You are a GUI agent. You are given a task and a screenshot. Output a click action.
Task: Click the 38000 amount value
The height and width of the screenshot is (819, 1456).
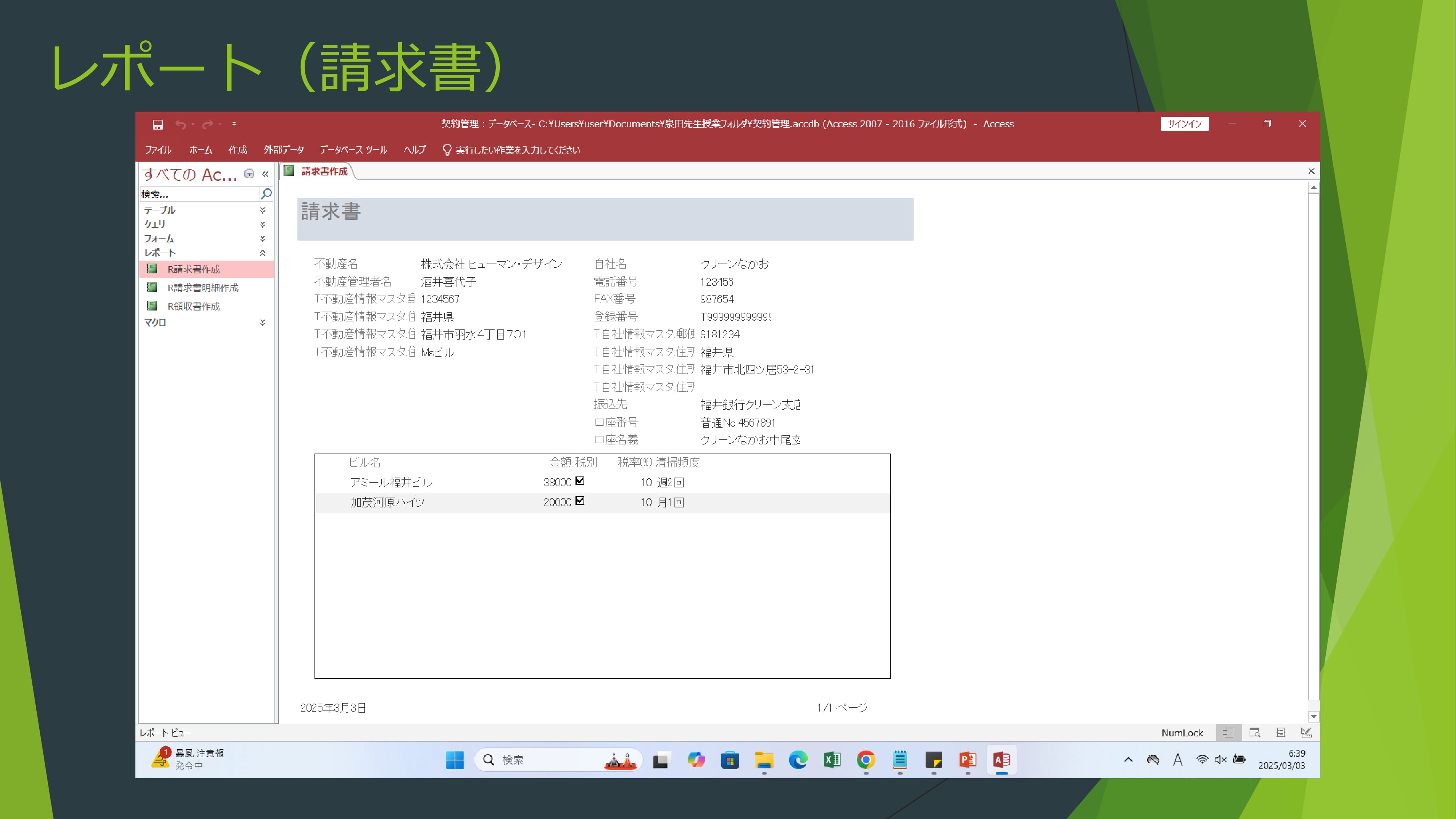click(557, 482)
